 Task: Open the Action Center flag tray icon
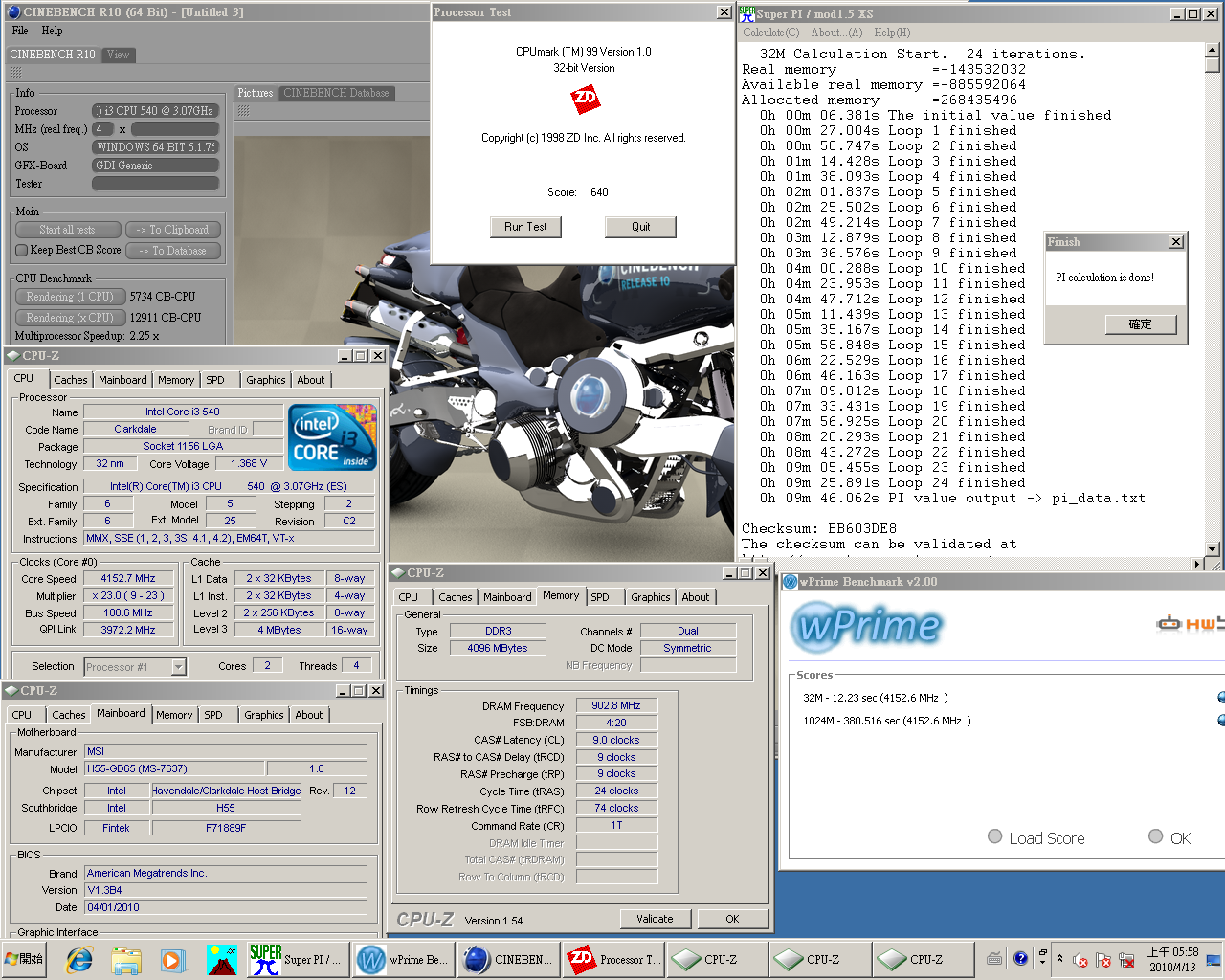1103,960
